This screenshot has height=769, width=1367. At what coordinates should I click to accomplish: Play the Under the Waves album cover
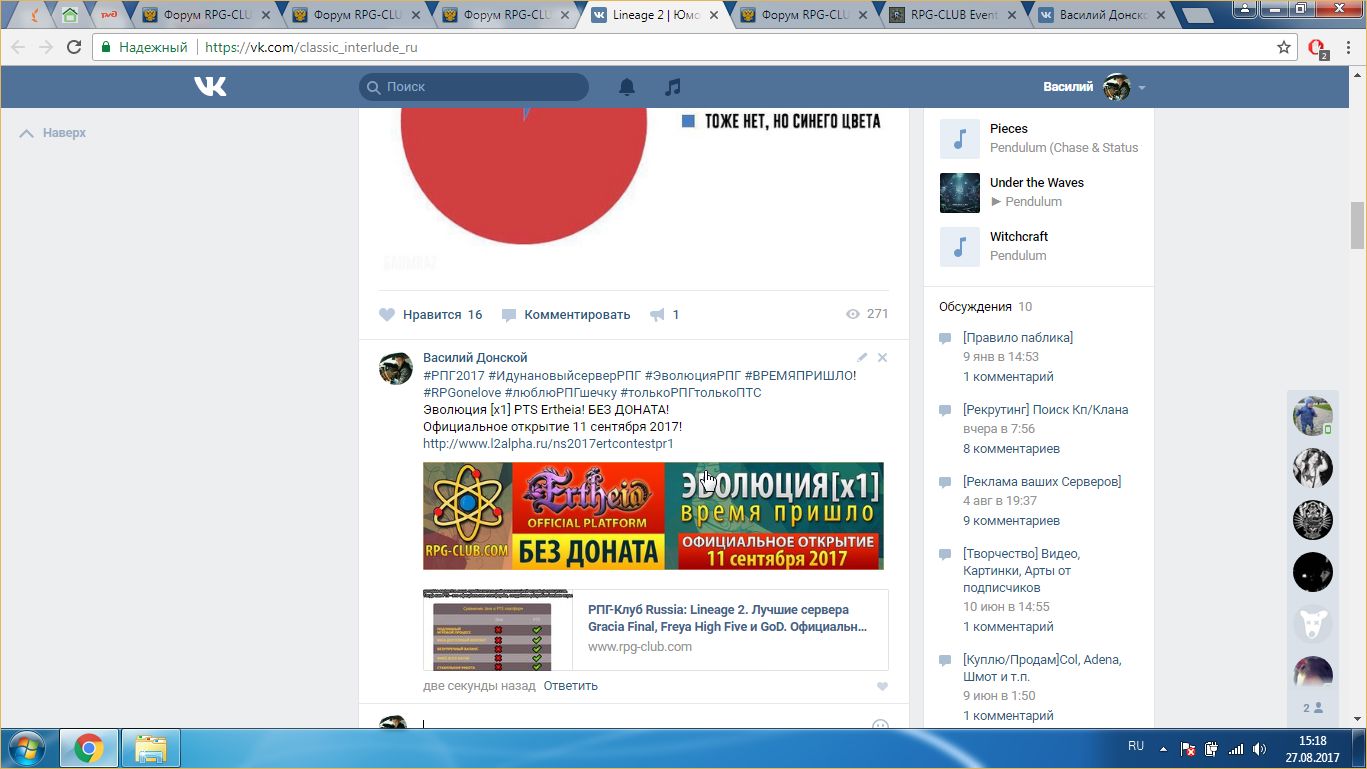[960, 192]
